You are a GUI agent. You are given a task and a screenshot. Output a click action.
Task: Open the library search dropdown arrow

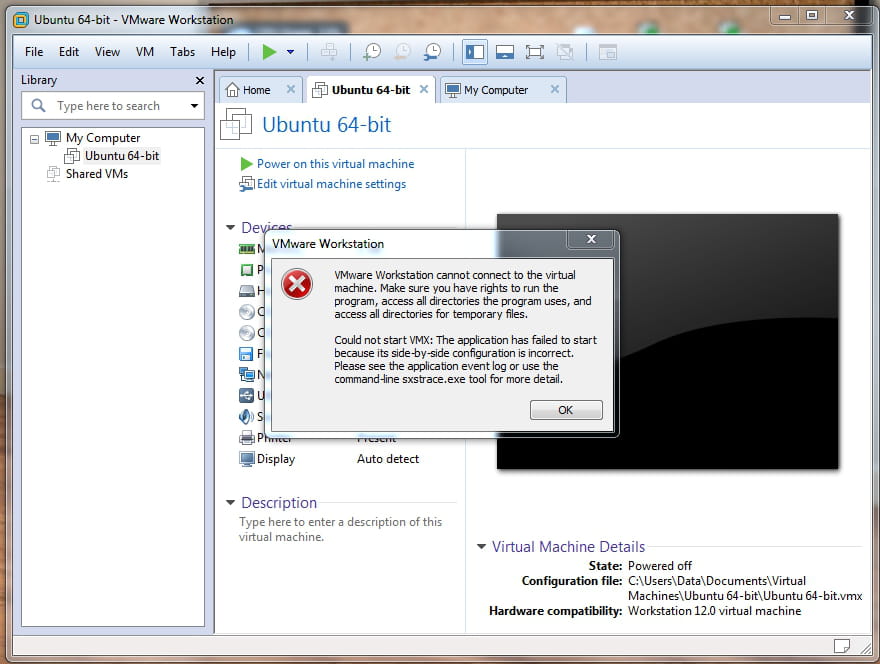(194, 106)
